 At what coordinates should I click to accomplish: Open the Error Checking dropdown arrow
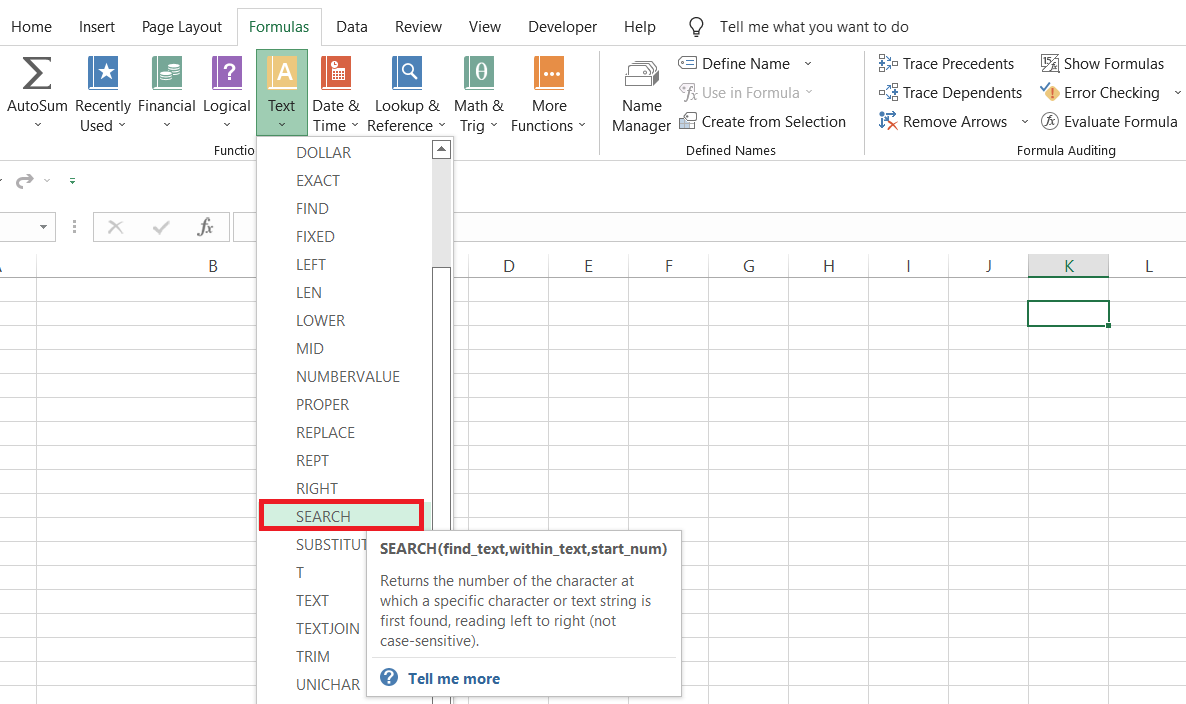click(x=1175, y=93)
